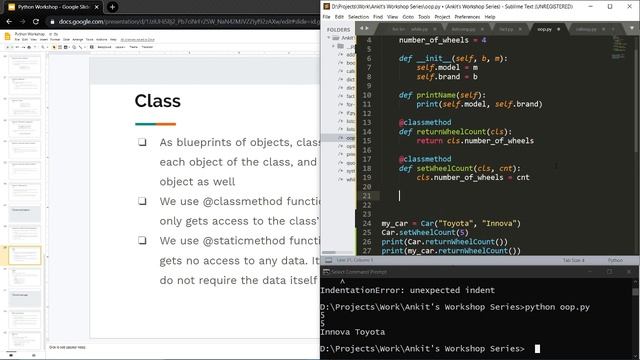Click first bullet about blueprints of objects
This screenshot has height=360, width=640.
(x=240, y=162)
